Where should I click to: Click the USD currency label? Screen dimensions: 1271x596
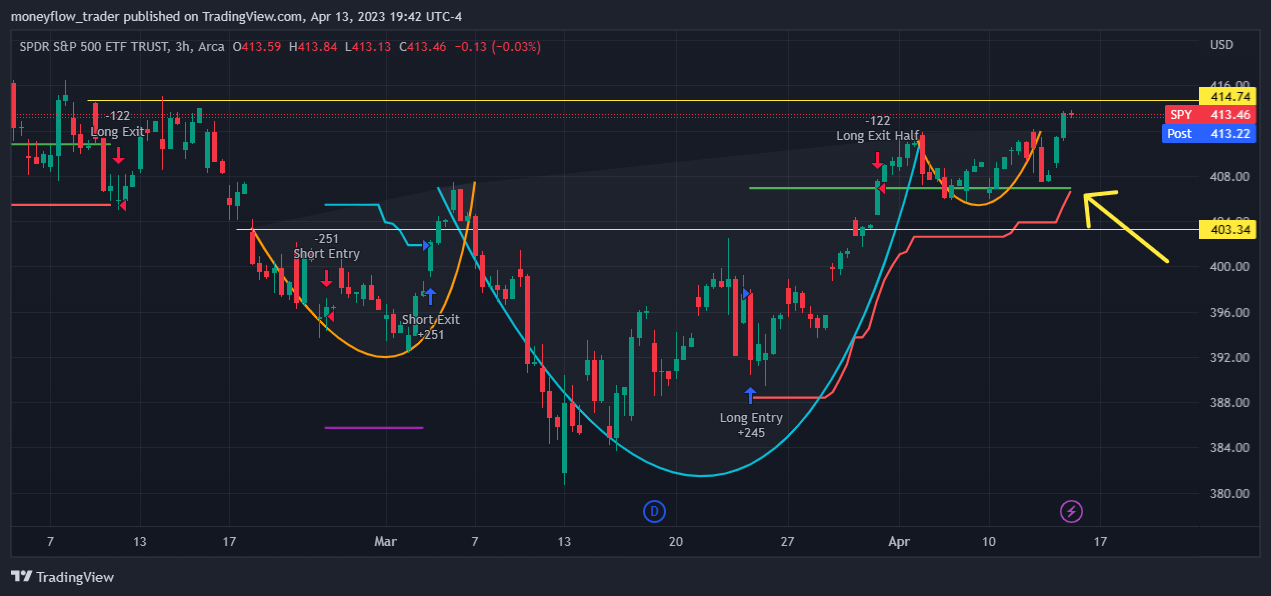(1221, 45)
